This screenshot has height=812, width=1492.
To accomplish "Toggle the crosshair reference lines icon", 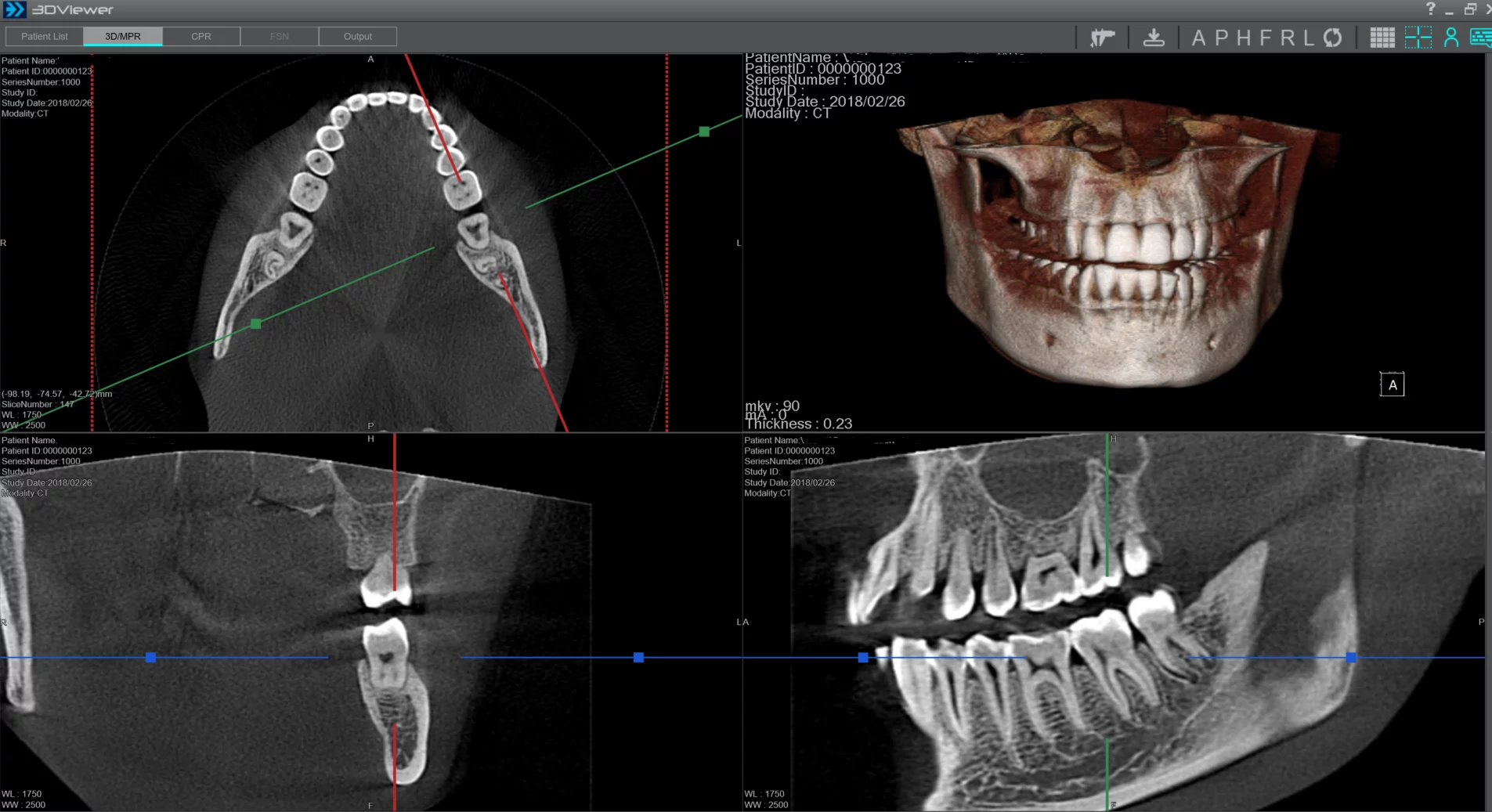I will 1418,38.
